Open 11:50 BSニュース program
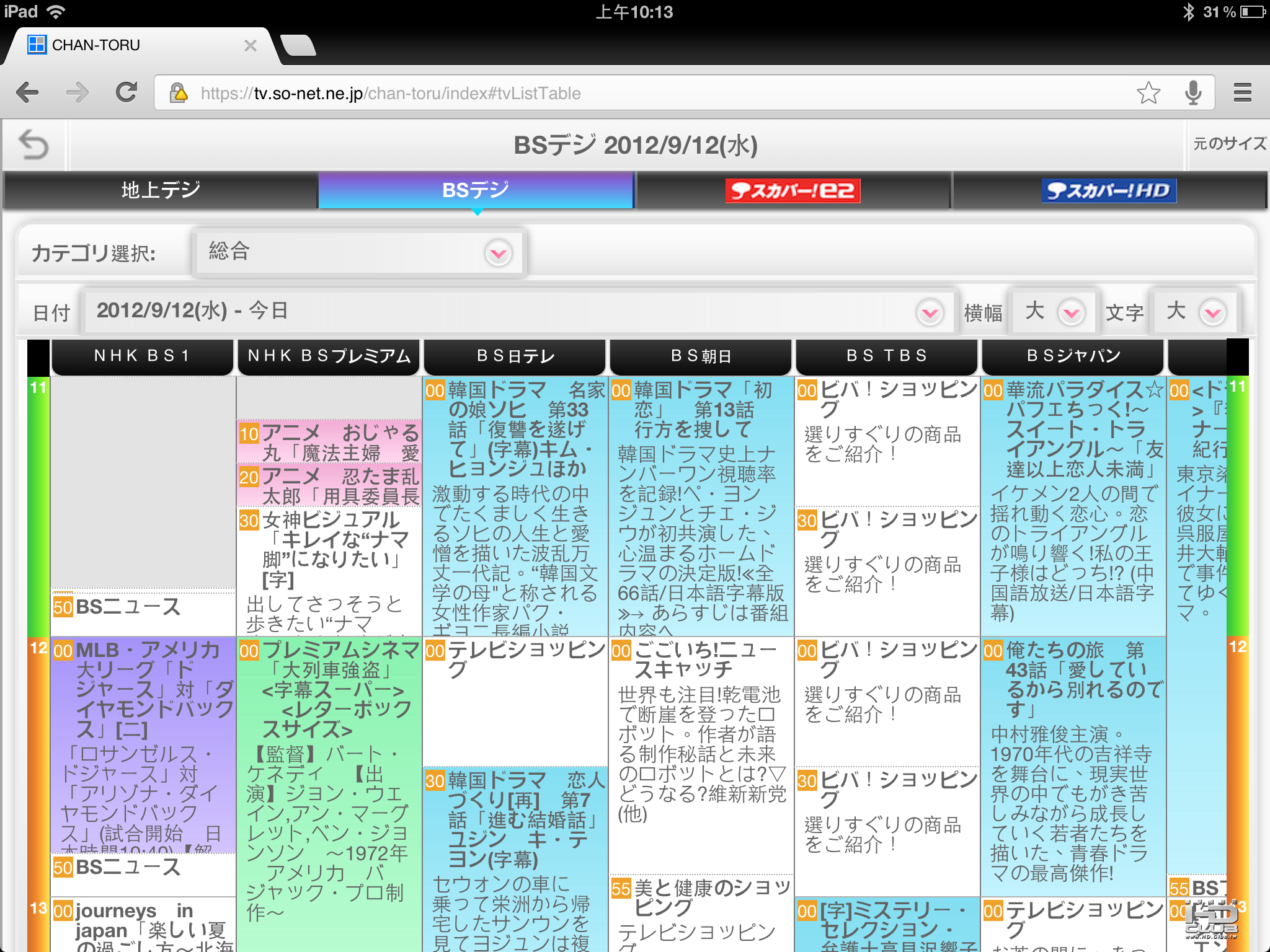Screen dimensions: 1270x952 point(143,613)
